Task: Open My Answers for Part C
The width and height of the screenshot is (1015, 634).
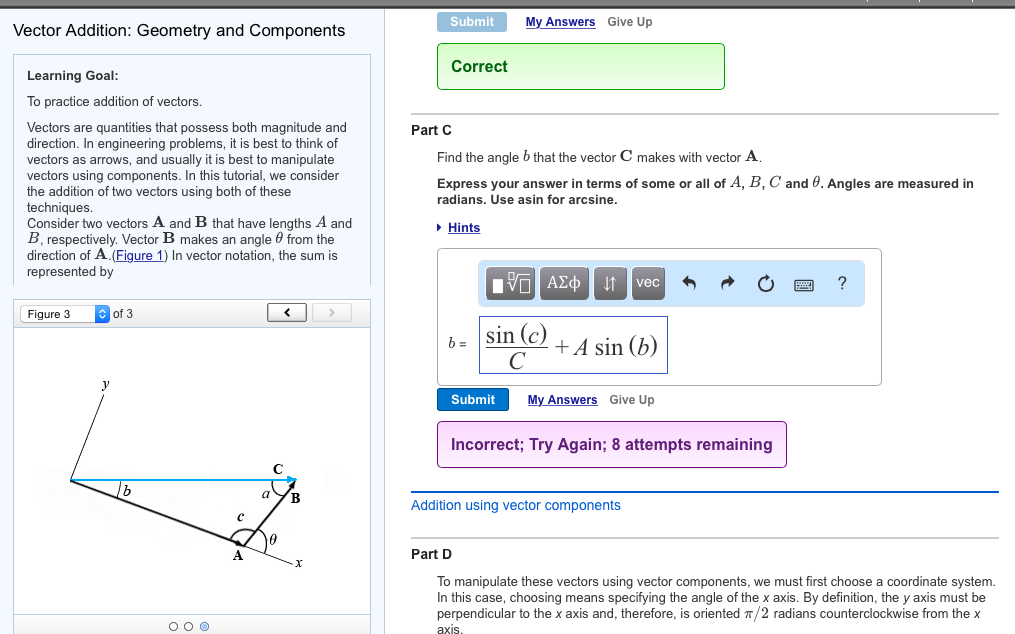Action: pos(562,399)
